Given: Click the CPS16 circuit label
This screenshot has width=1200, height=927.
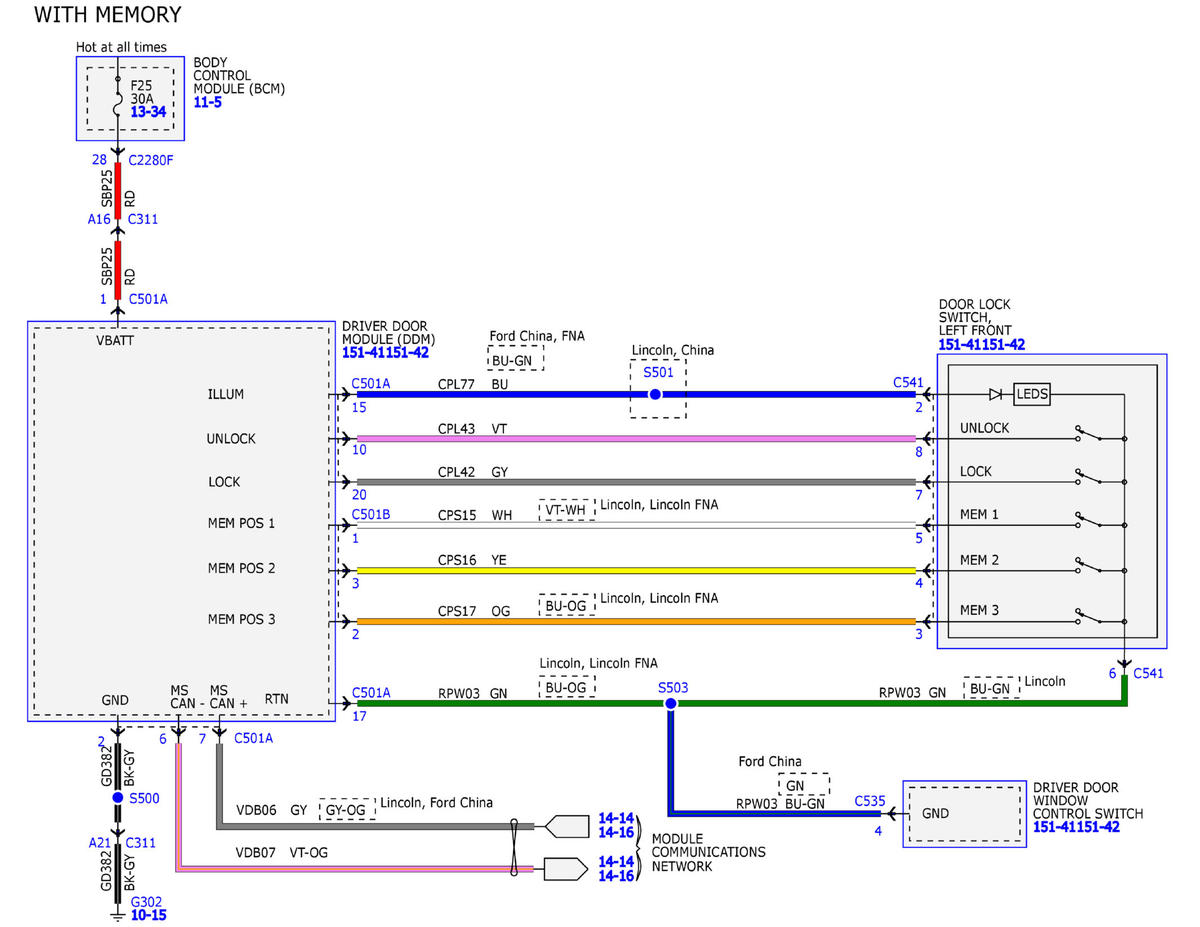Looking at the screenshot, I should [x=456, y=561].
